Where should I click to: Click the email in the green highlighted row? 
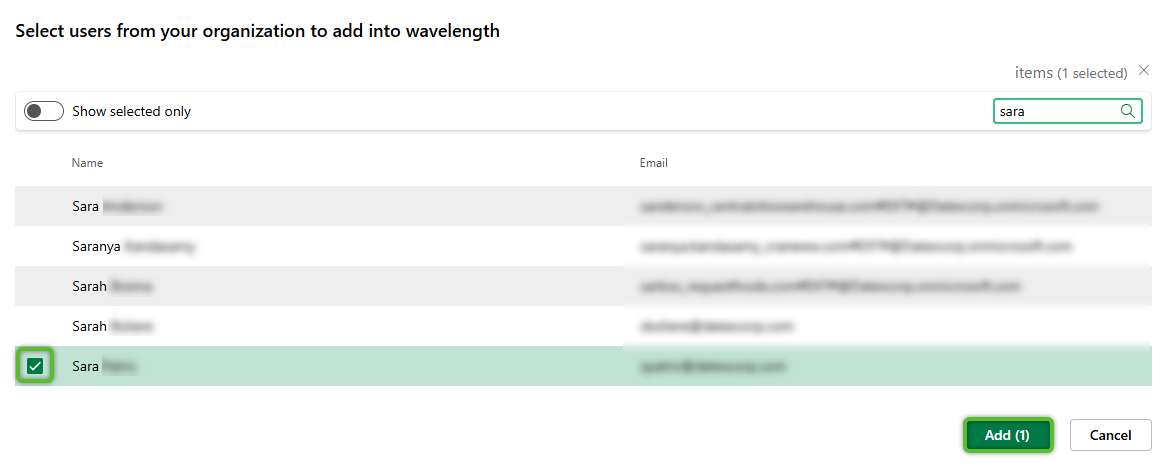tap(712, 366)
